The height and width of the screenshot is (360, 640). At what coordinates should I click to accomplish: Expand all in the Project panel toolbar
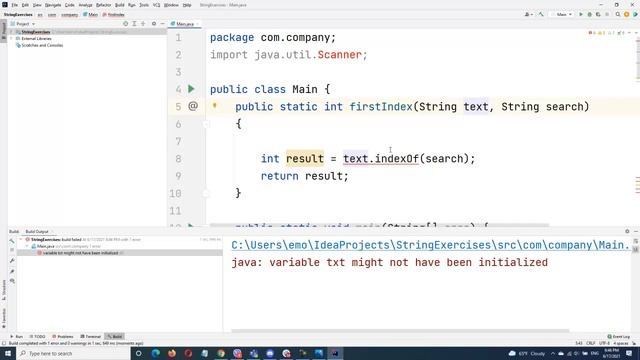click(x=134, y=24)
